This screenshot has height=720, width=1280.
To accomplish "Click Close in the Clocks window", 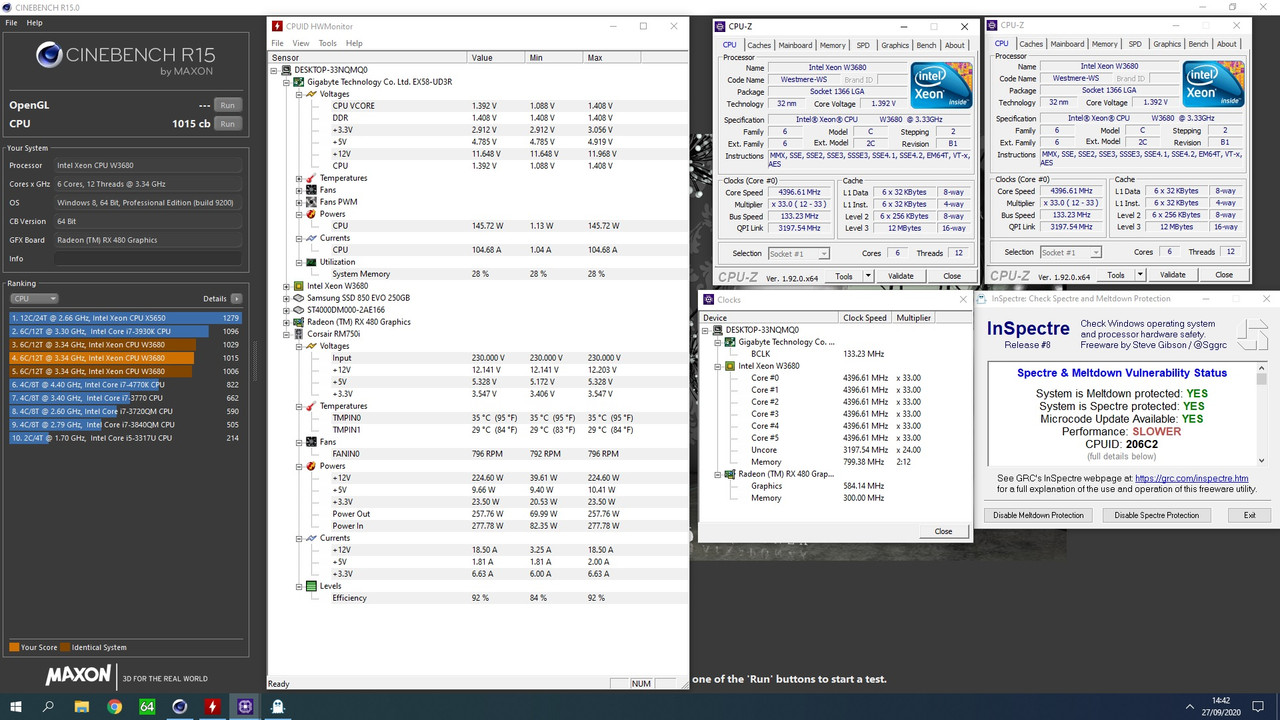I will (943, 531).
